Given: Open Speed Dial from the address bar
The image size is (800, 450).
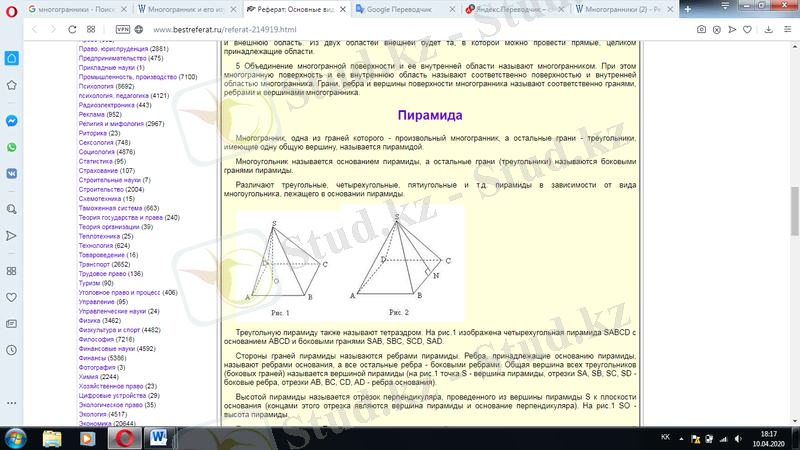Looking at the screenshot, I should tap(91, 30).
